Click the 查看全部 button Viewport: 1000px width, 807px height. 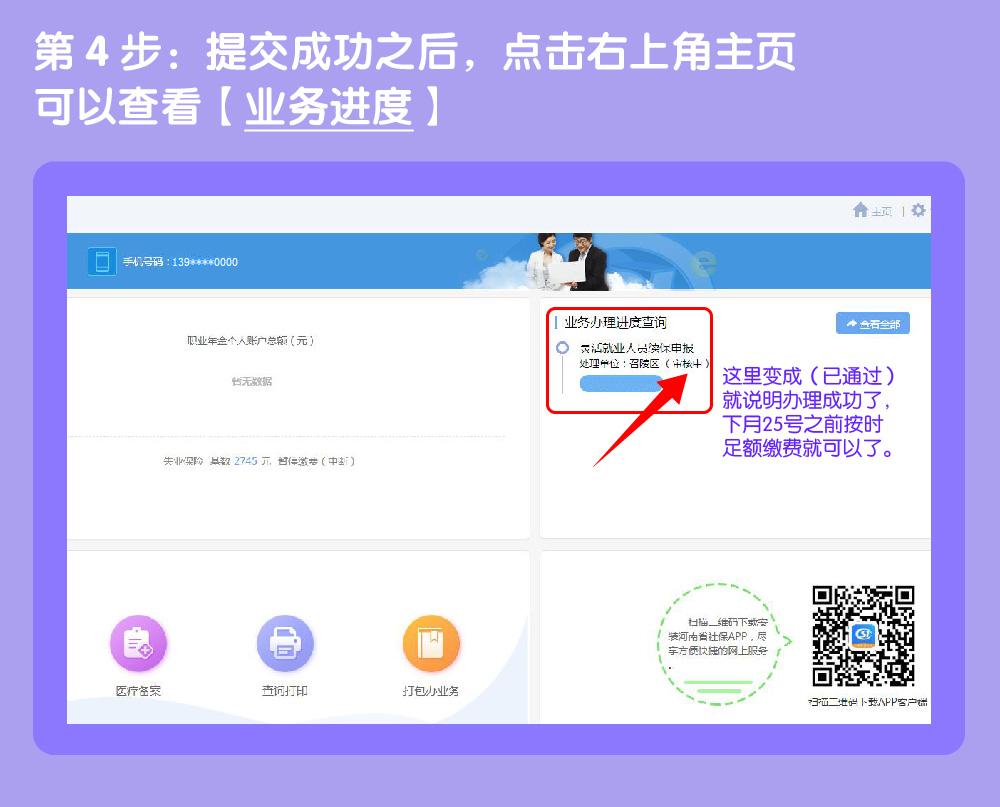click(872, 324)
